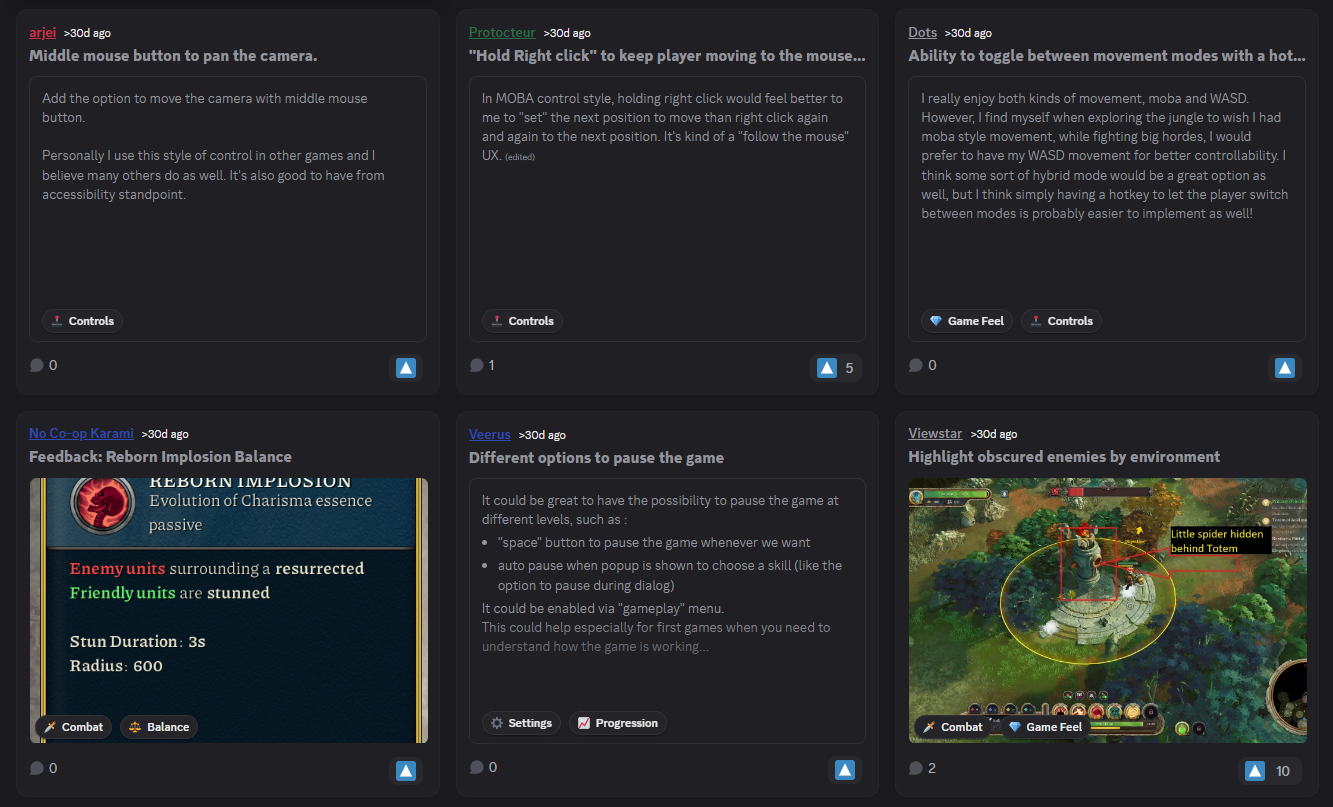This screenshot has width=1333, height=807.
Task: Open No Co-op Karami's profile
Action: coord(81,434)
